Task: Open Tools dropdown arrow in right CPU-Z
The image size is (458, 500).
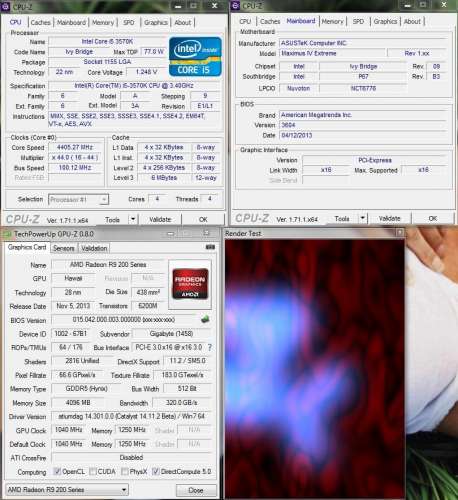Action: click(x=363, y=218)
